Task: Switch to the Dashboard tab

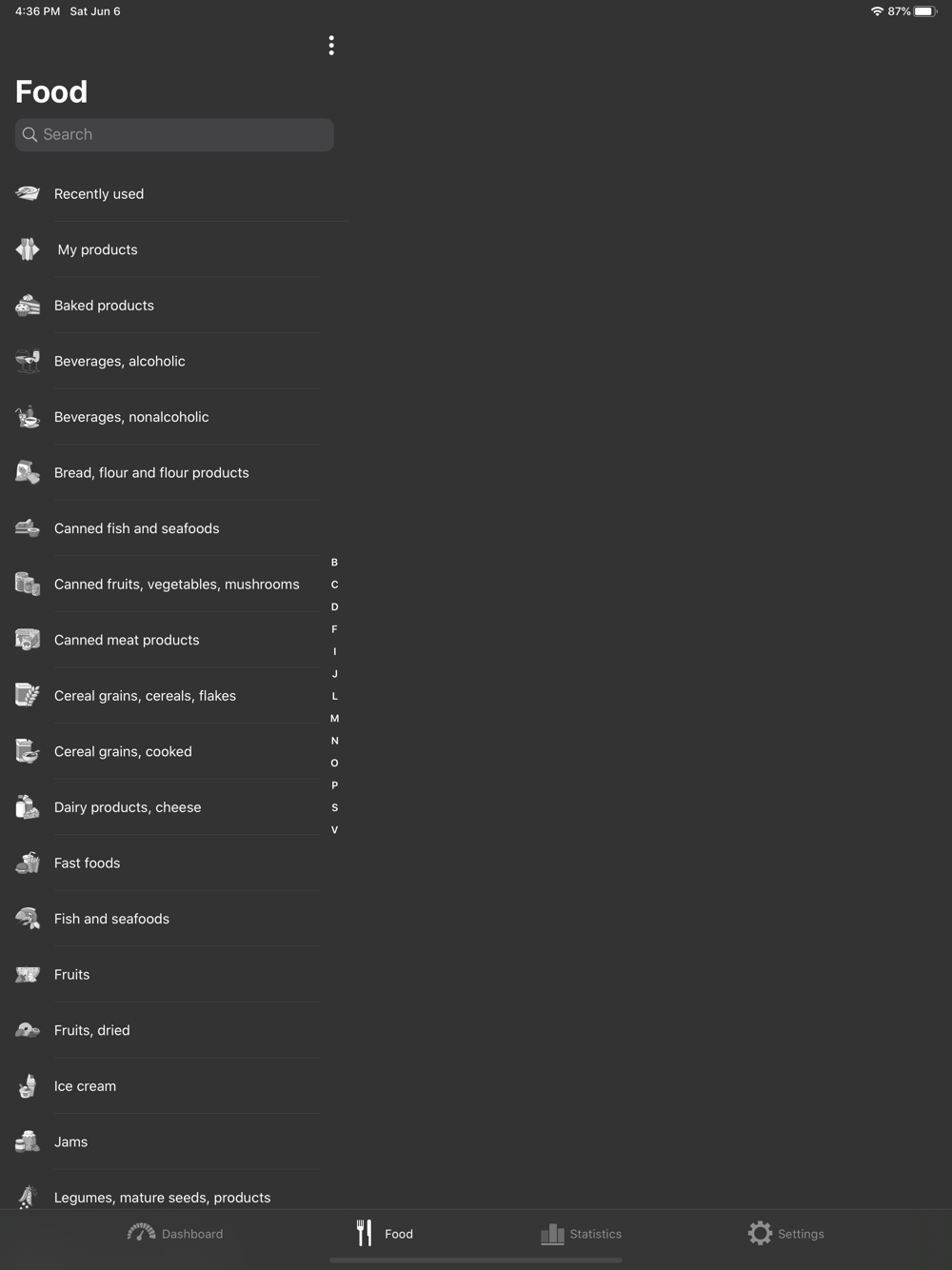Action: tap(175, 1234)
